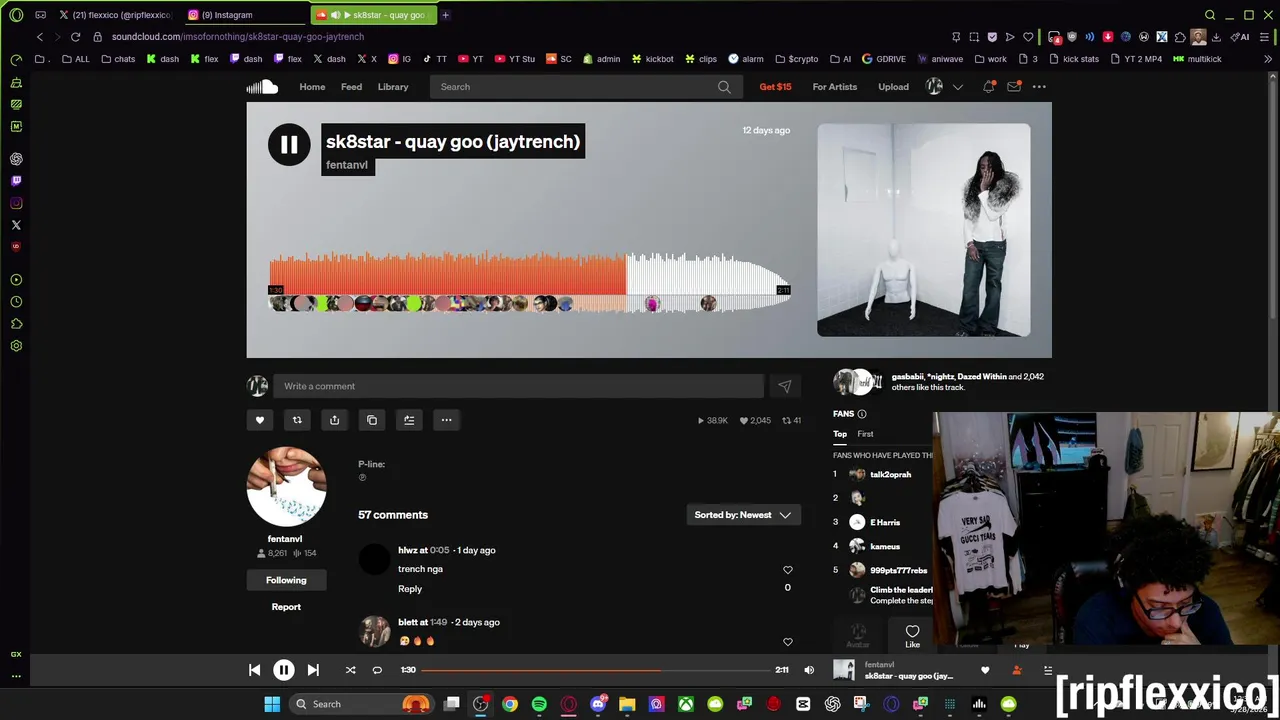The image size is (1280, 720).
Task: Like the current track in the bottom player bar
Action: coord(985,670)
